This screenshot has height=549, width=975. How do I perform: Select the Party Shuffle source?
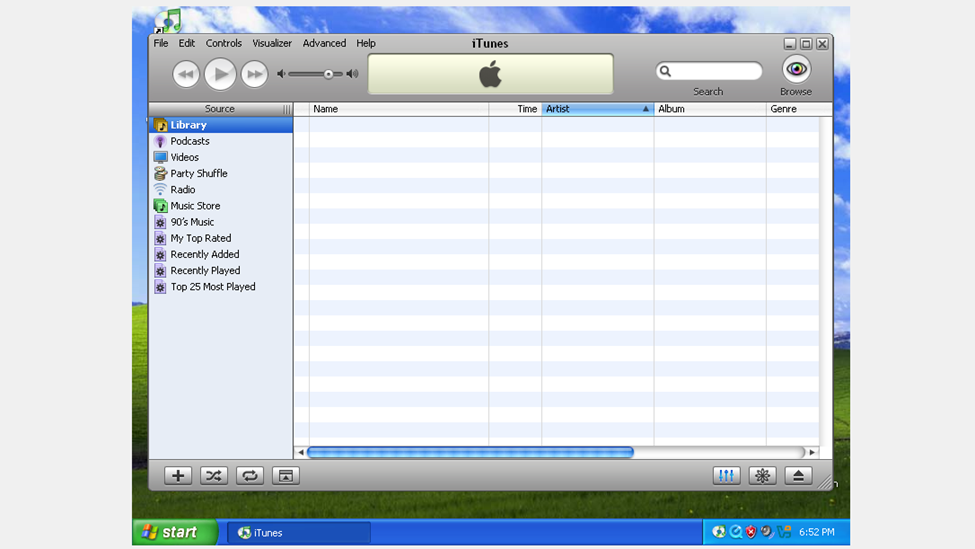tap(198, 174)
